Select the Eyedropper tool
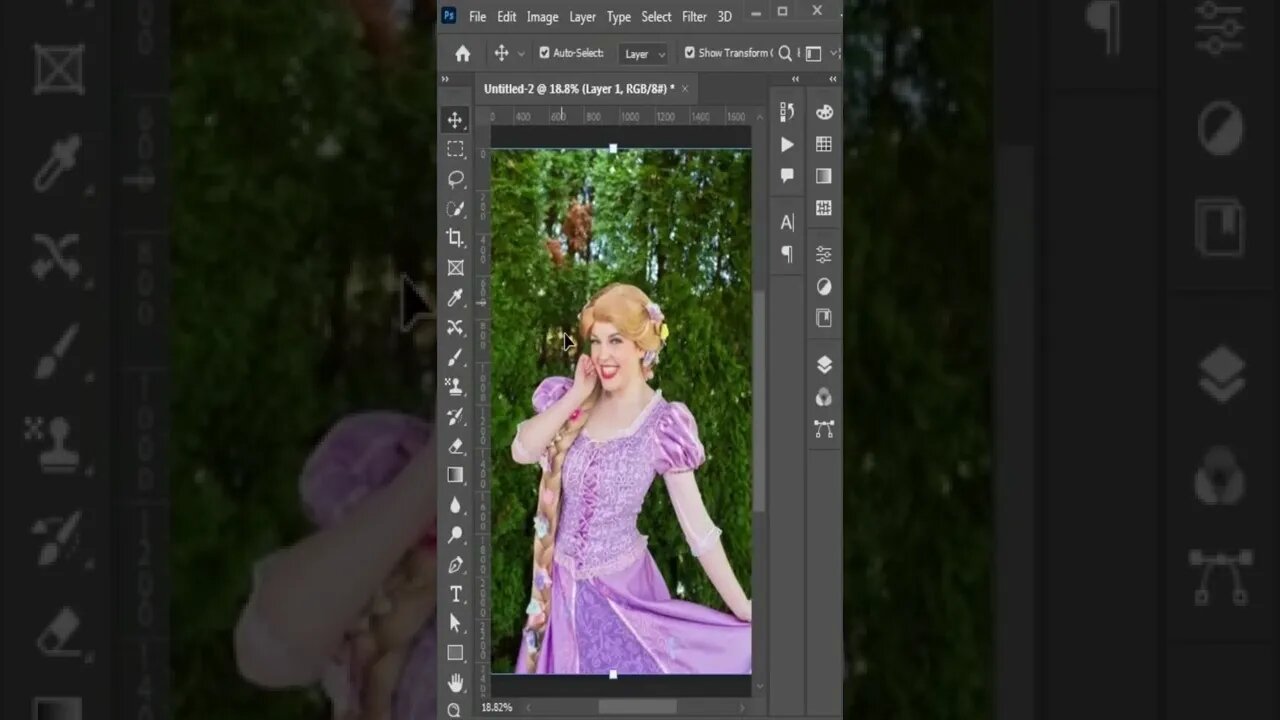Viewport: 1280px width, 720px height. click(x=455, y=298)
